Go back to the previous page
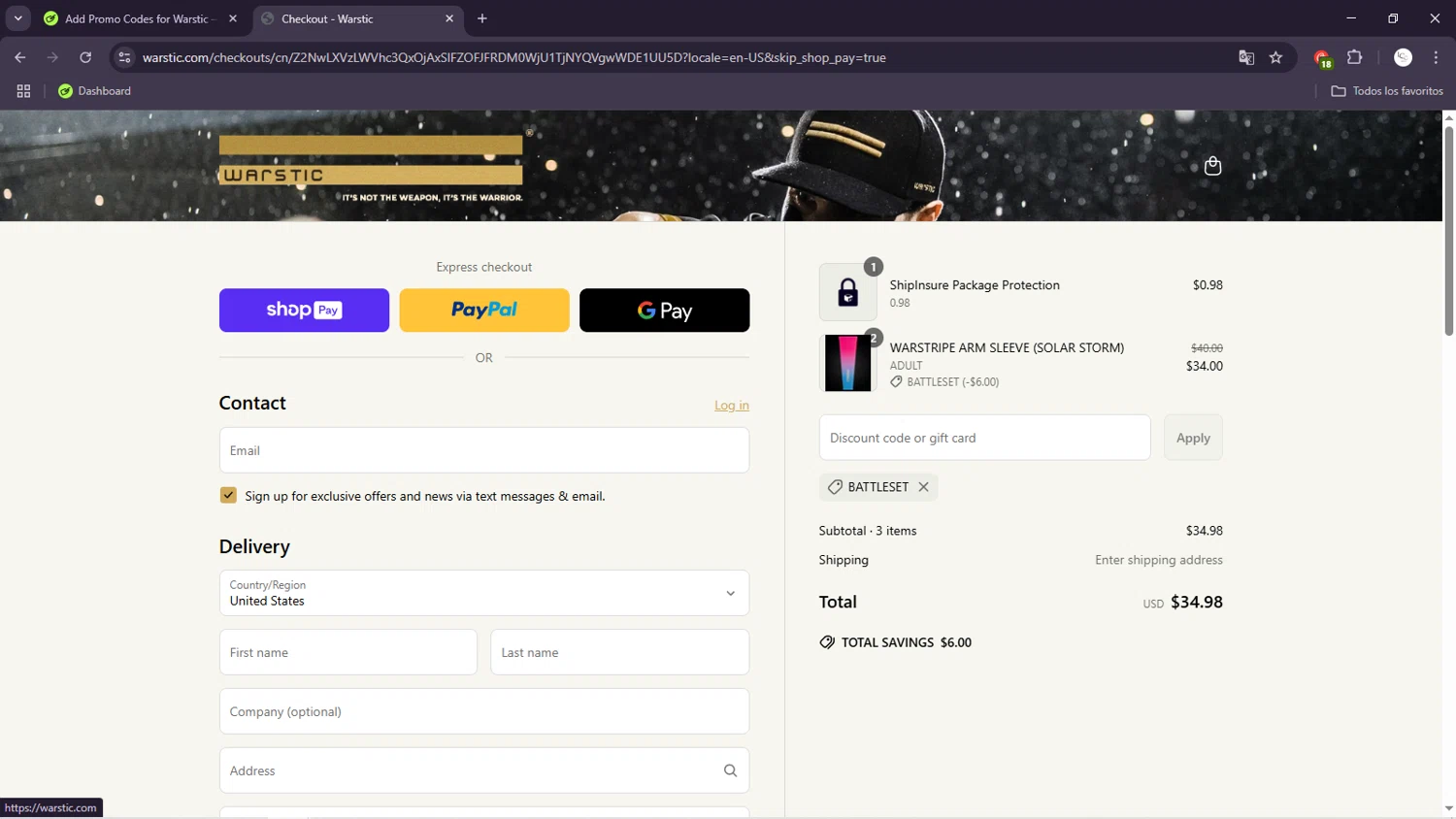1456x819 pixels. point(20,57)
